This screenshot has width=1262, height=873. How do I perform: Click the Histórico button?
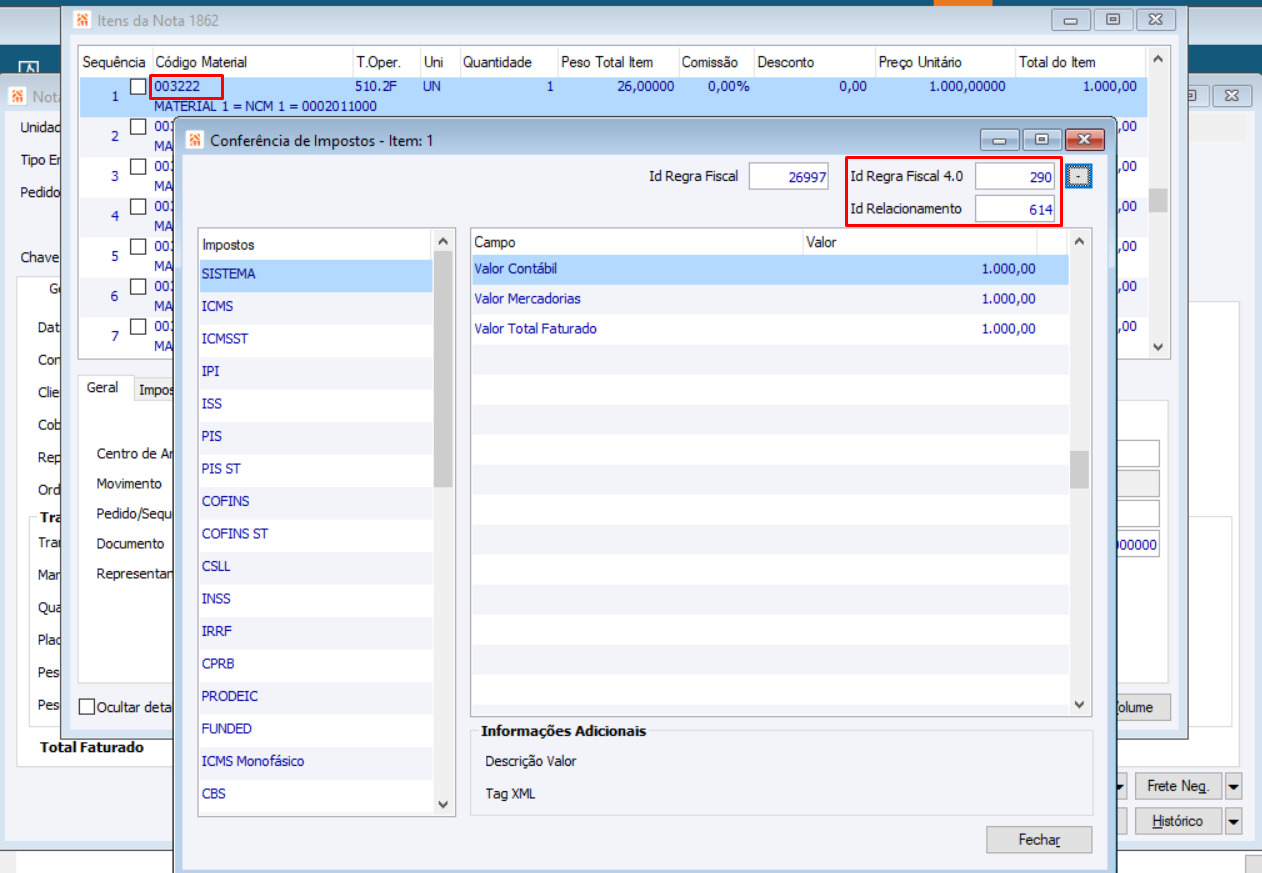point(1177,821)
